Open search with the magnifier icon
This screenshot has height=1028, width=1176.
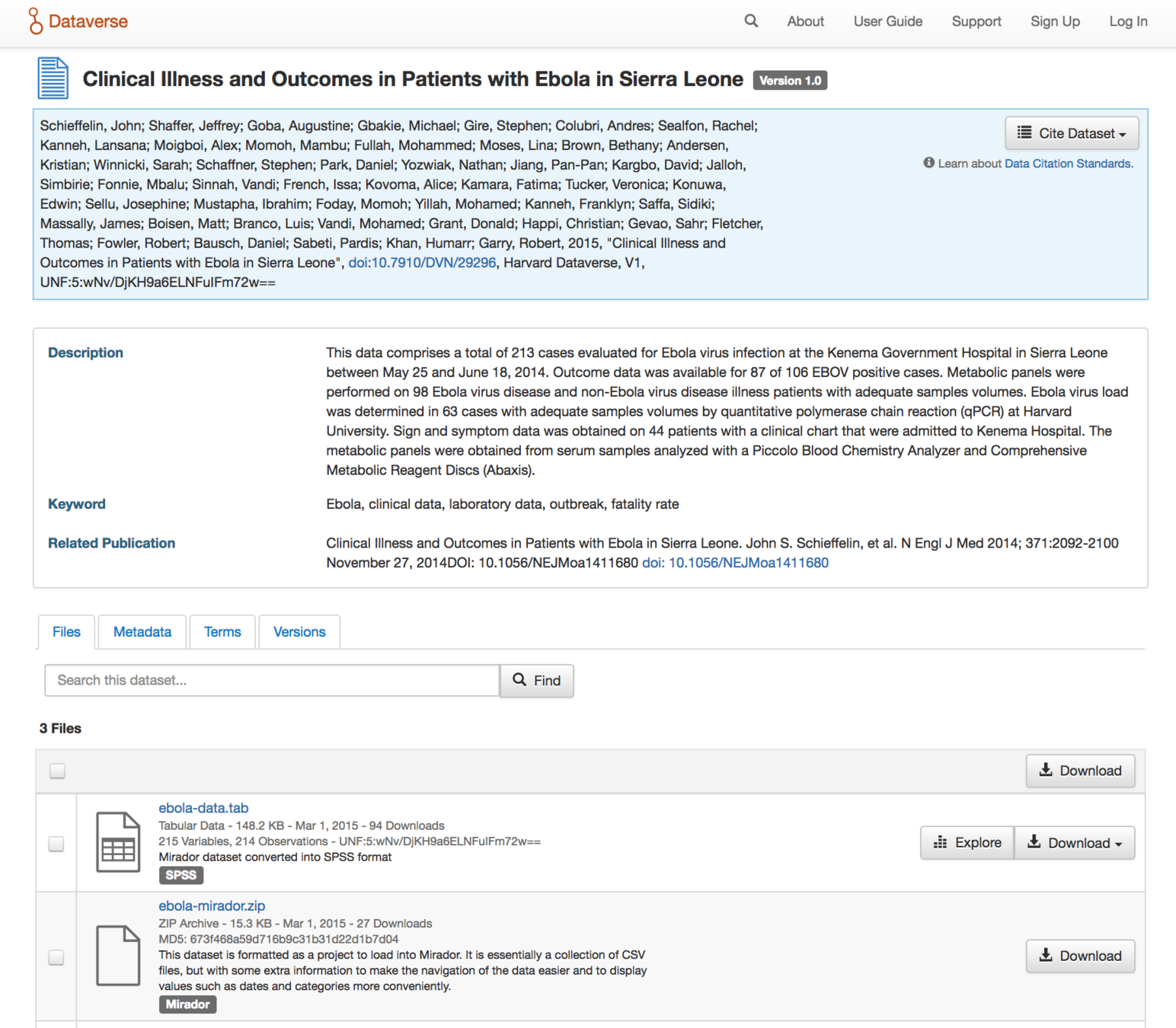click(x=751, y=21)
